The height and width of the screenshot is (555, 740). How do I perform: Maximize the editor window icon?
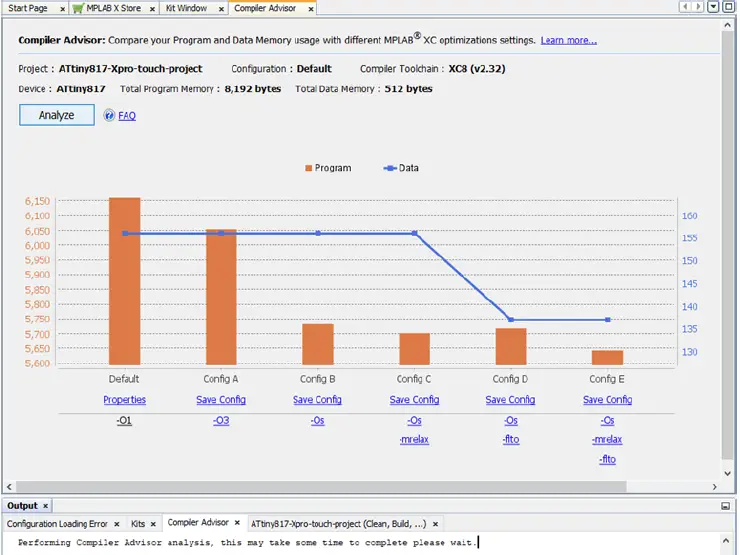click(x=729, y=7)
